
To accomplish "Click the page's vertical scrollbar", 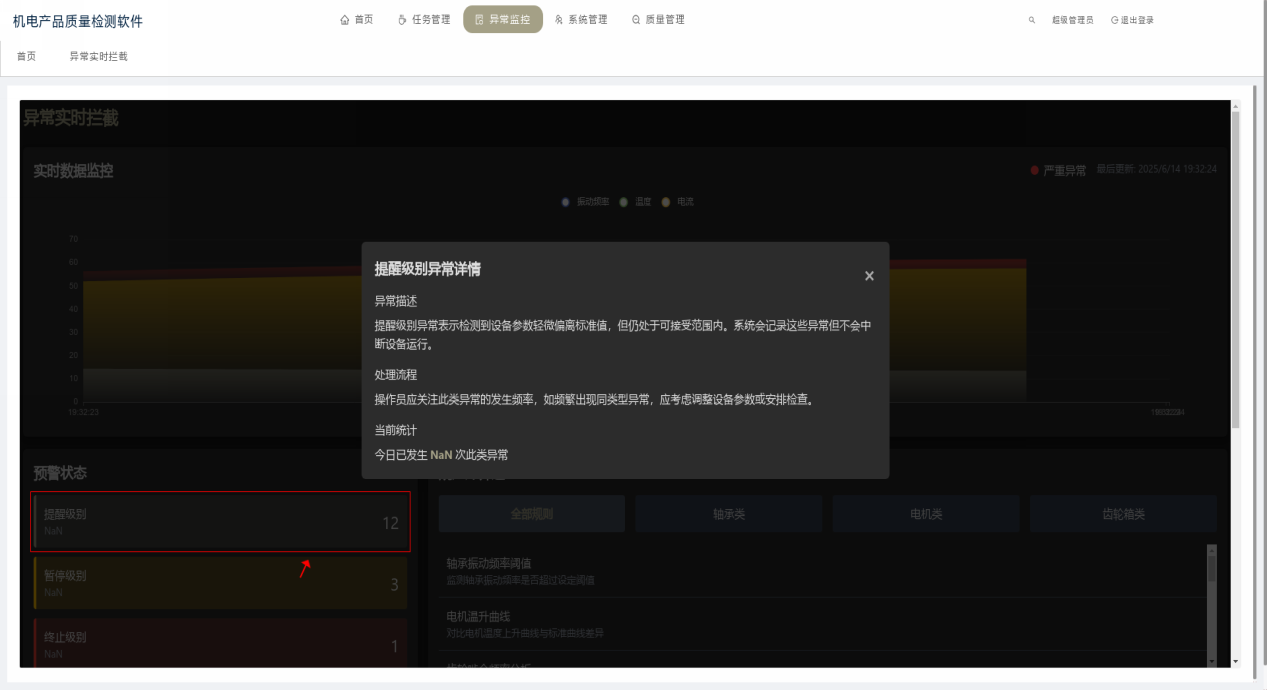I will pos(1235,270).
